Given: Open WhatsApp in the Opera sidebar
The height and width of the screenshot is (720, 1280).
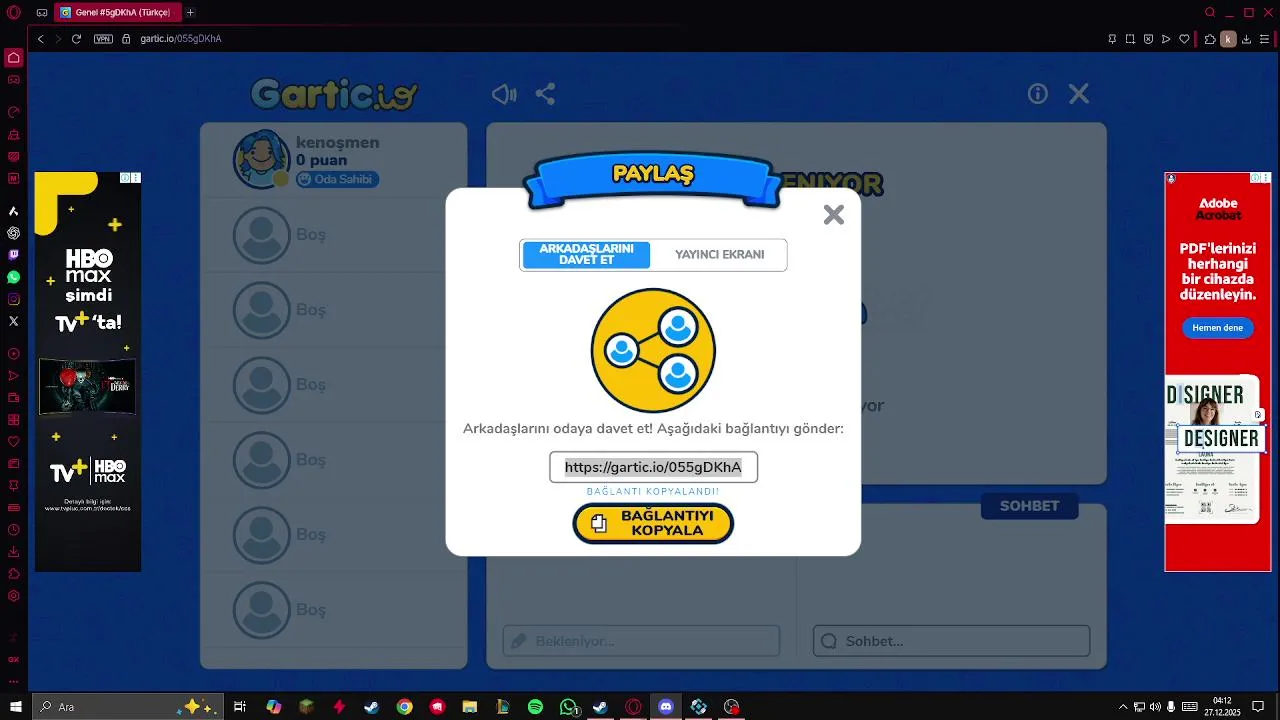Looking at the screenshot, I should point(14,277).
